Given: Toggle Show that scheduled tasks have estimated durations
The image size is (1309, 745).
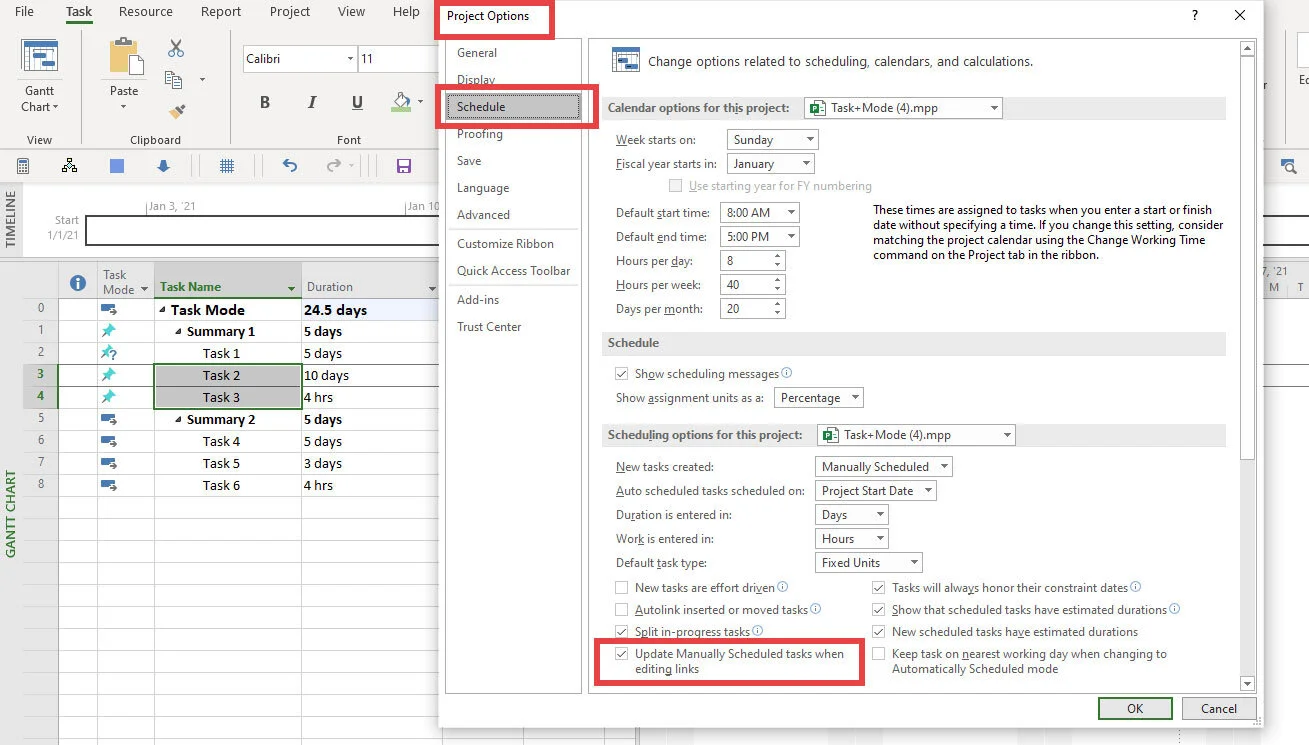Looking at the screenshot, I should click(879, 610).
